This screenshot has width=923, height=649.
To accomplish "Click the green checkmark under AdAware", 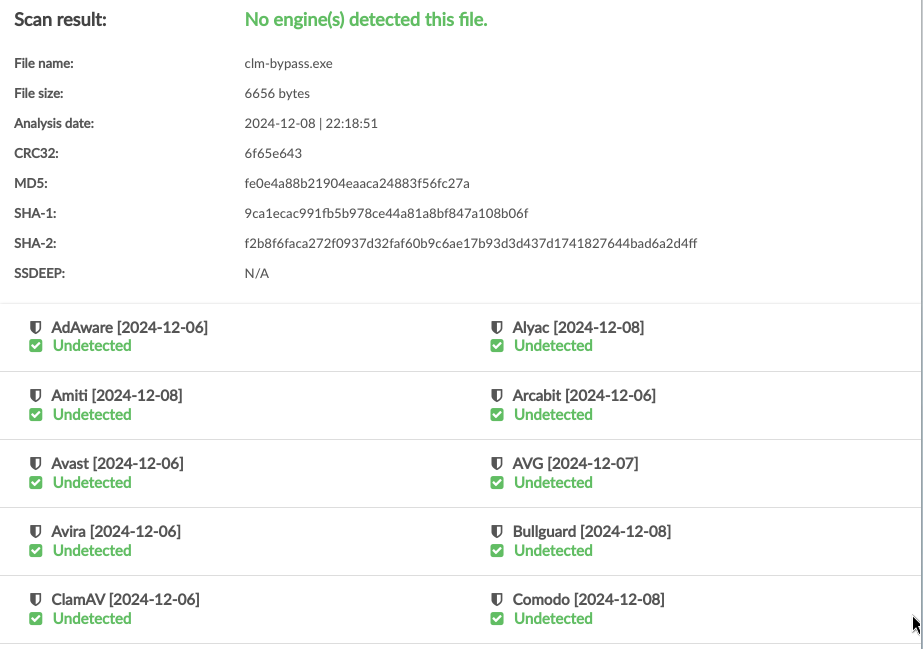I will [36, 346].
